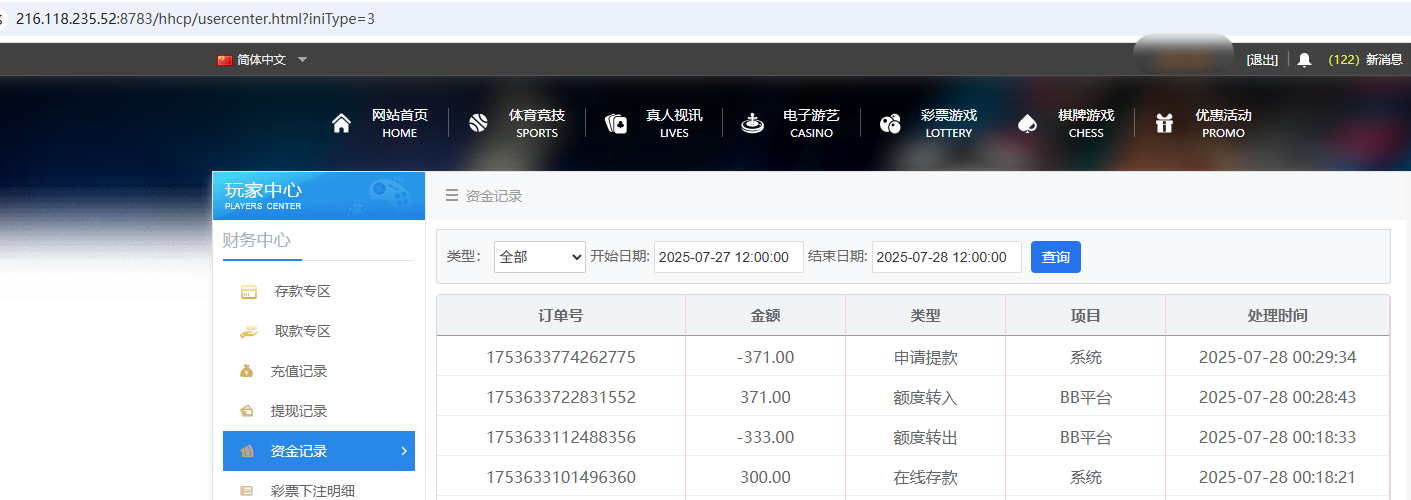Open notifications via the bell icon
Image resolution: width=1411 pixels, height=500 pixels.
(x=1304, y=60)
